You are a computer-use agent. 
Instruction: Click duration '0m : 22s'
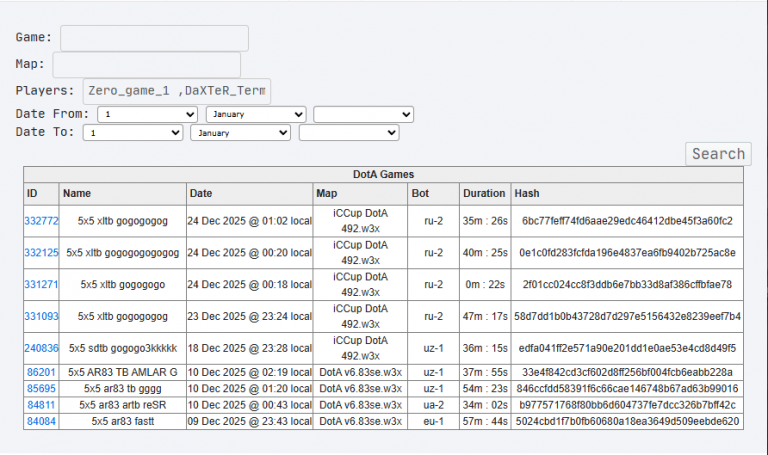pyautogui.click(x=485, y=285)
